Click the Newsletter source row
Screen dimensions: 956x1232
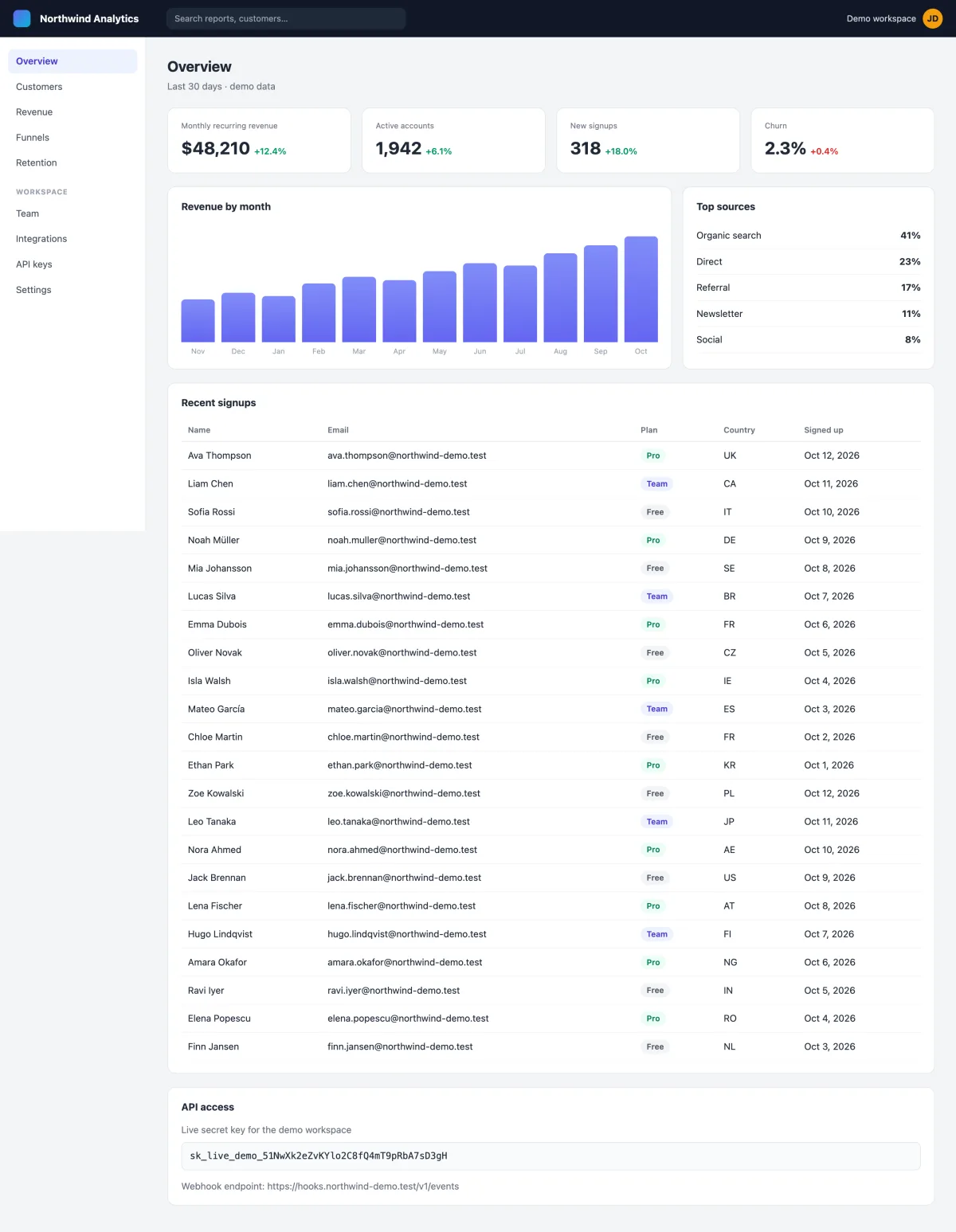click(809, 314)
